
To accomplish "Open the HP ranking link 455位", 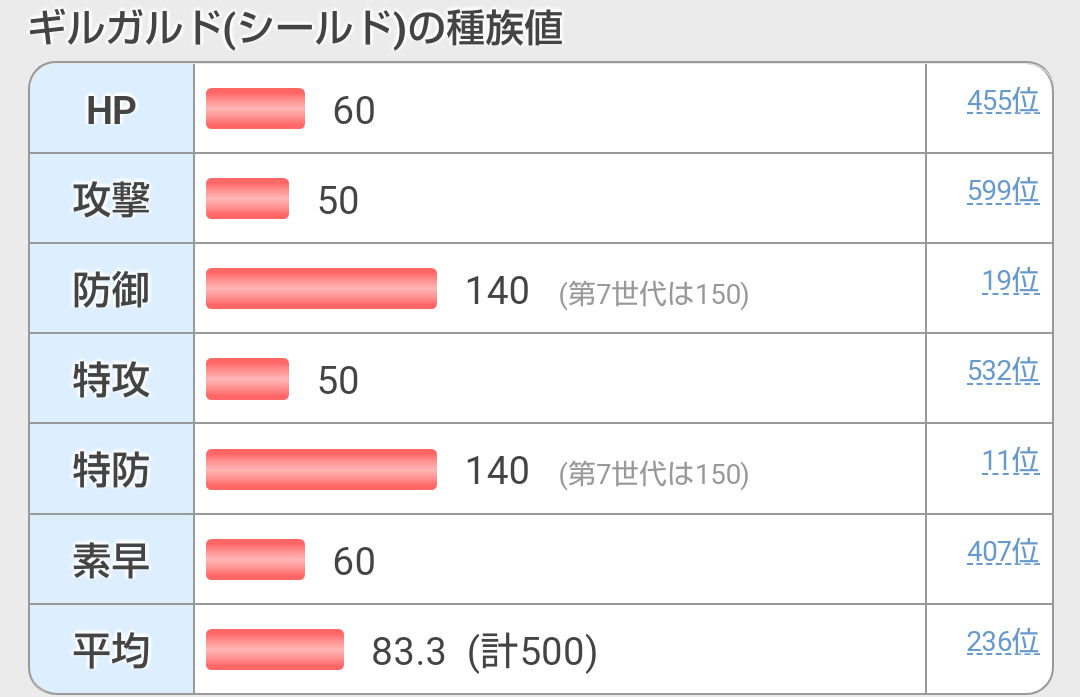I will pyautogui.click(x=1003, y=100).
